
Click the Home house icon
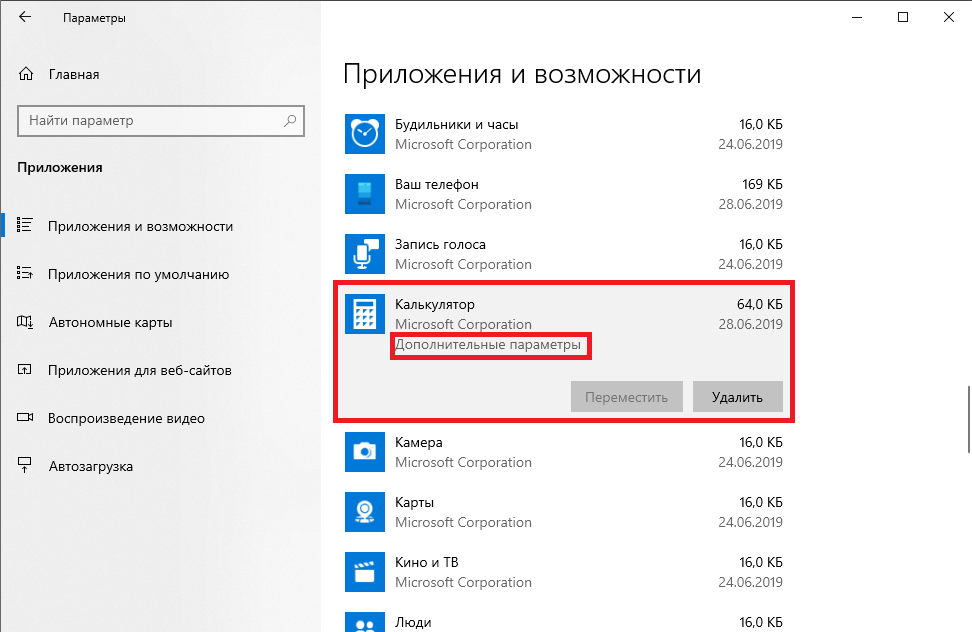tap(25, 74)
